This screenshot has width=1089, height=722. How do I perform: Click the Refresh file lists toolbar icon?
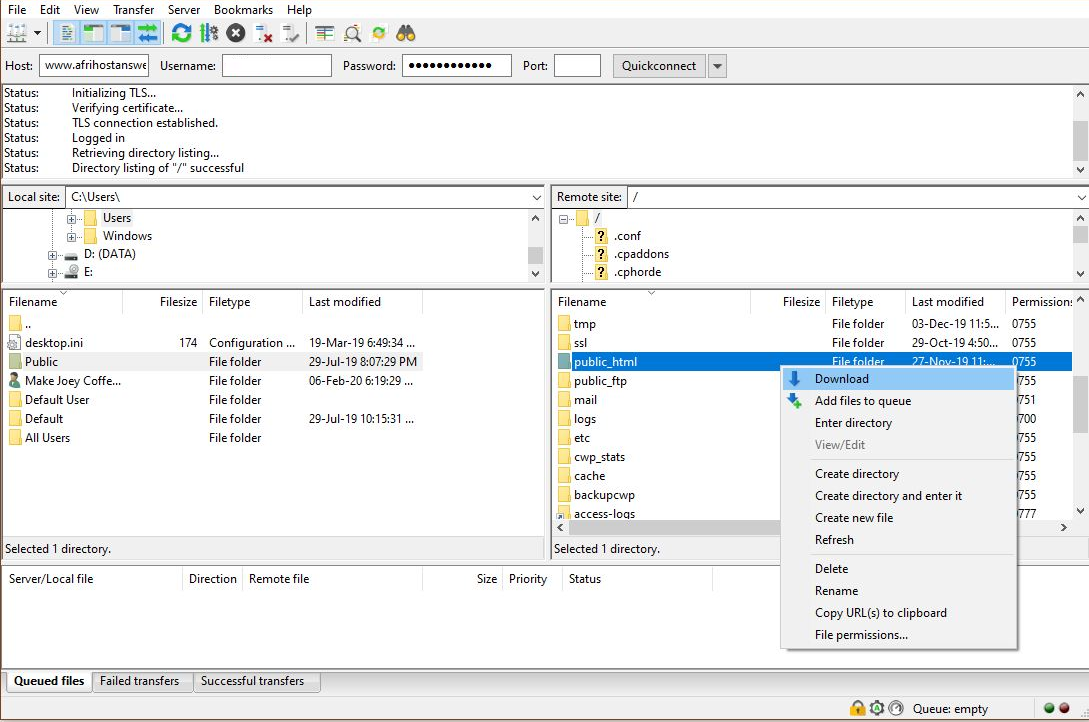181,33
